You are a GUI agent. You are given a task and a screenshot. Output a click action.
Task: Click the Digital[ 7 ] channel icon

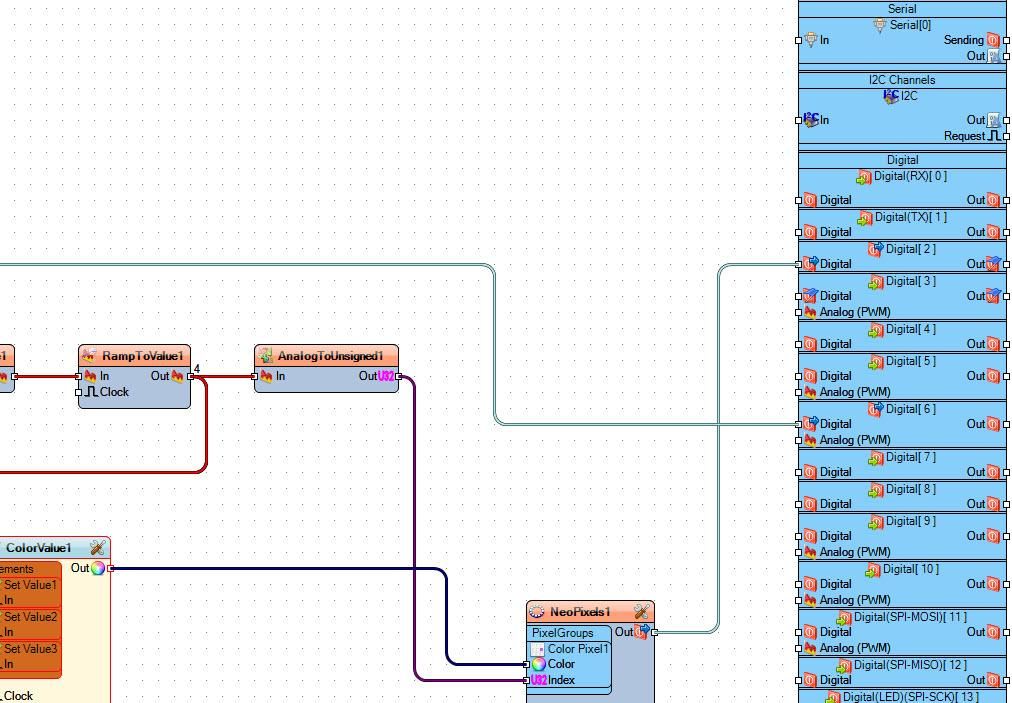click(876, 458)
